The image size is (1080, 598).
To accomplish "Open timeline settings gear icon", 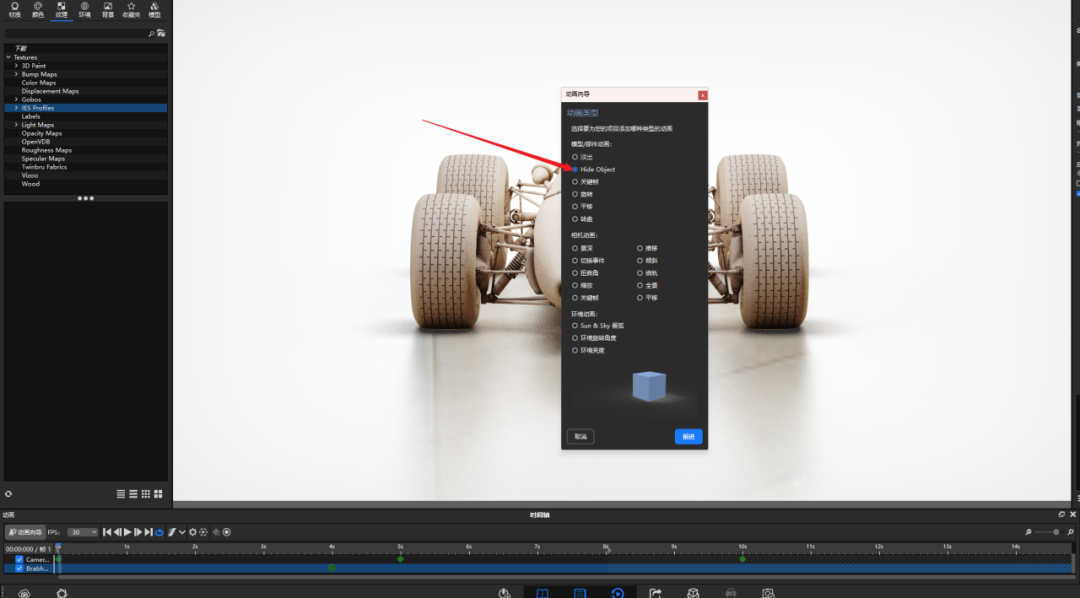I will (193, 532).
